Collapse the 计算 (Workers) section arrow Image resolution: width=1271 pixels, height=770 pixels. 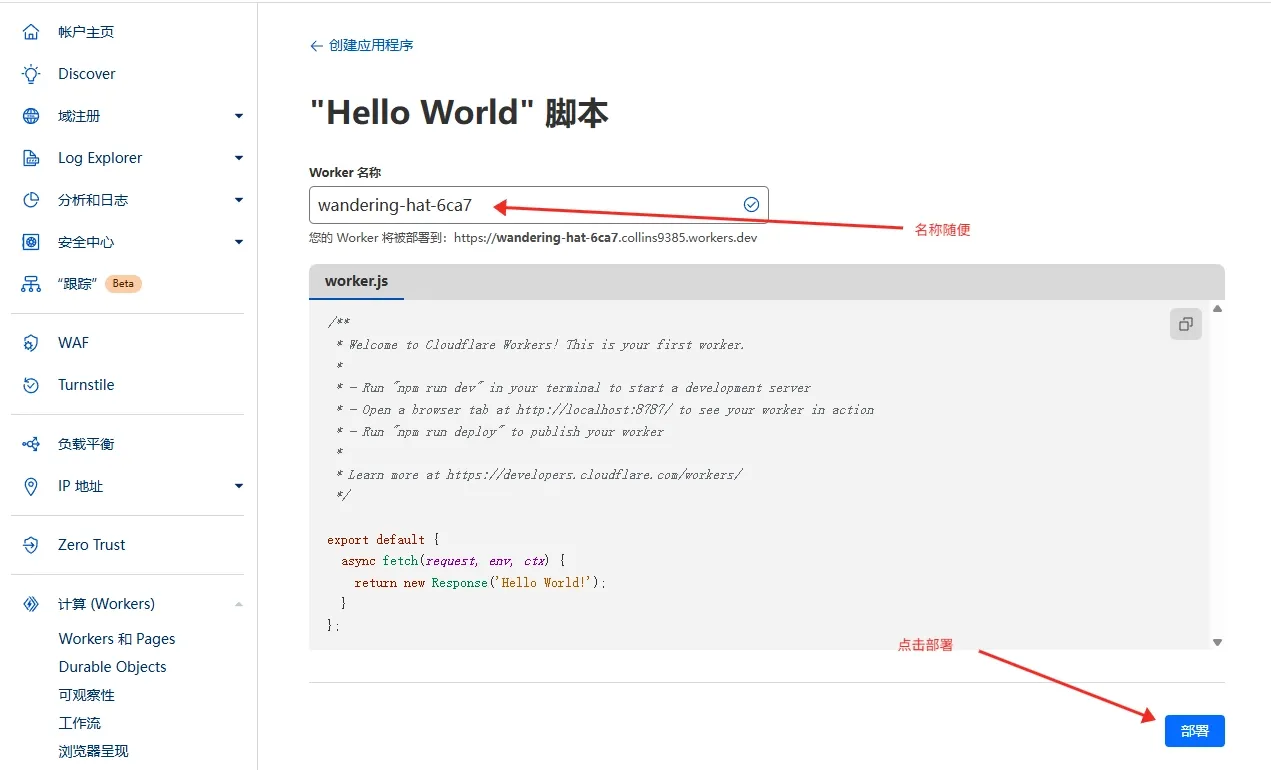point(239,604)
